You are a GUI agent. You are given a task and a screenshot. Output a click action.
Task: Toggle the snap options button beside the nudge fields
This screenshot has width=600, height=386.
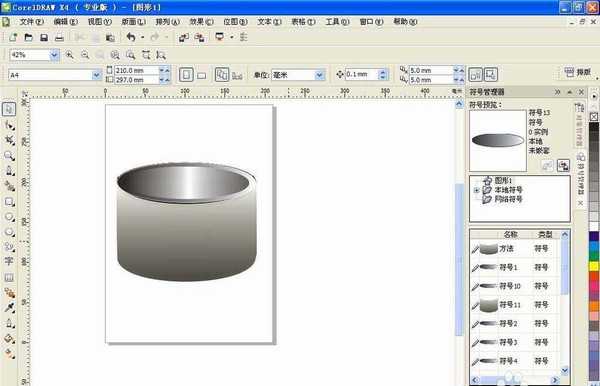pos(475,75)
